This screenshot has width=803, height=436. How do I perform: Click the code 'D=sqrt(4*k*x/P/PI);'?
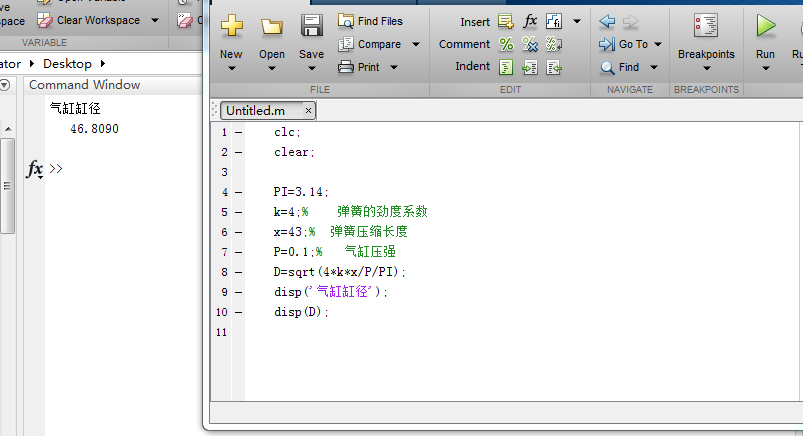point(339,272)
